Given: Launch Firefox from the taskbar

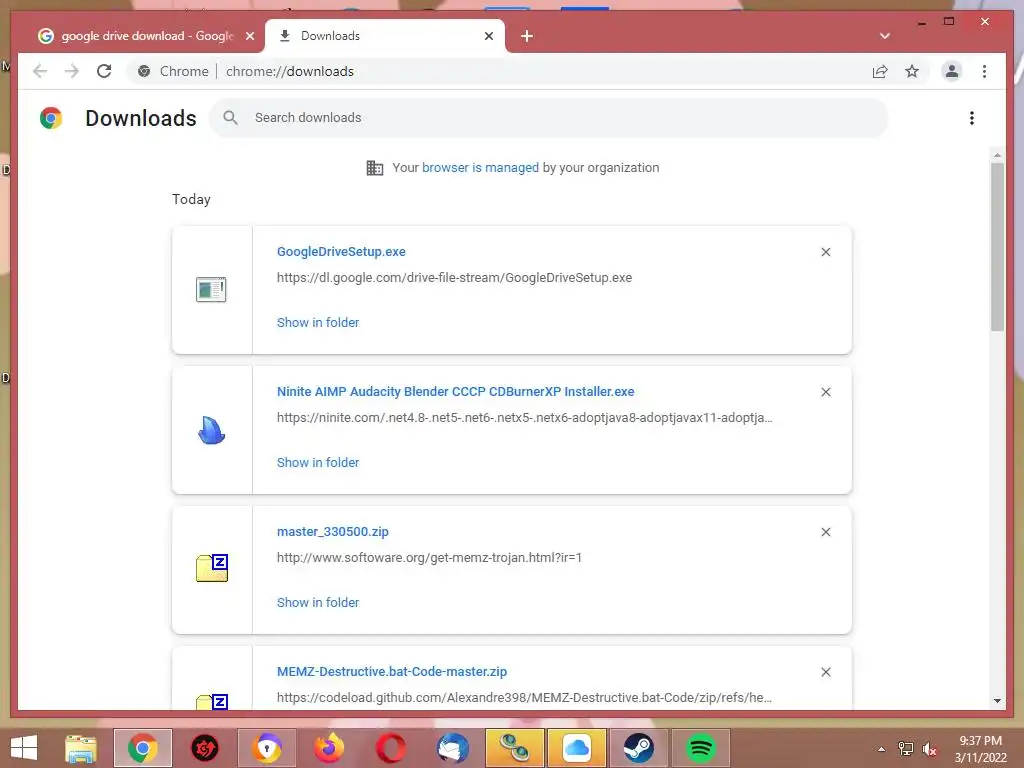Looking at the screenshot, I should pos(329,748).
